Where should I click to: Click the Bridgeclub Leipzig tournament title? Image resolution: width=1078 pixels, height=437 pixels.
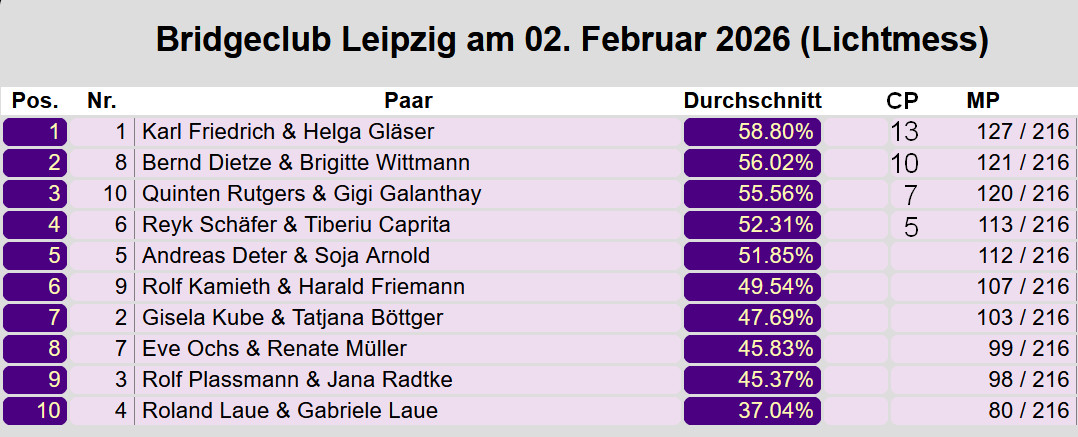click(x=572, y=40)
